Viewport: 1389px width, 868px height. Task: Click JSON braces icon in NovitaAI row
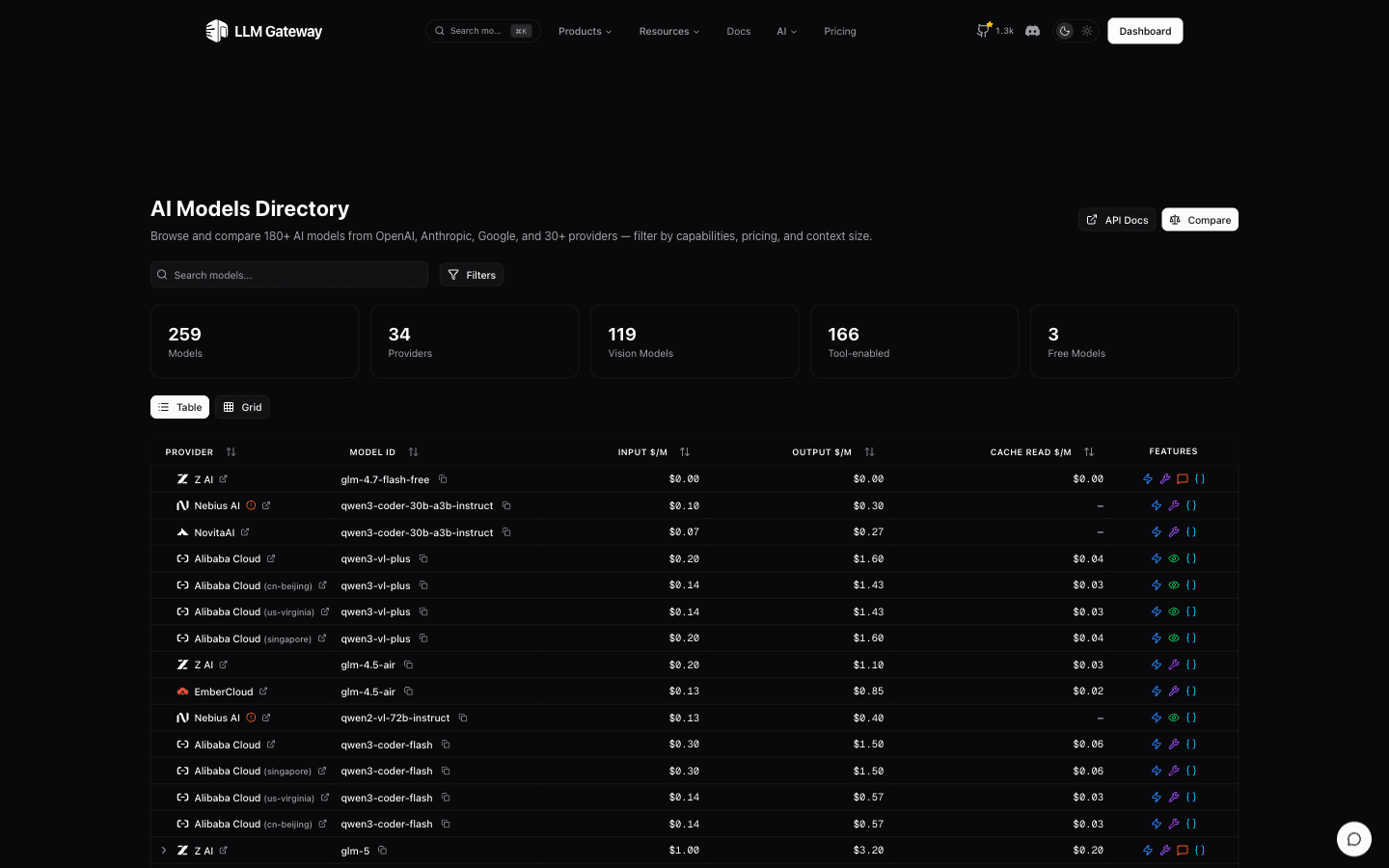1191,532
